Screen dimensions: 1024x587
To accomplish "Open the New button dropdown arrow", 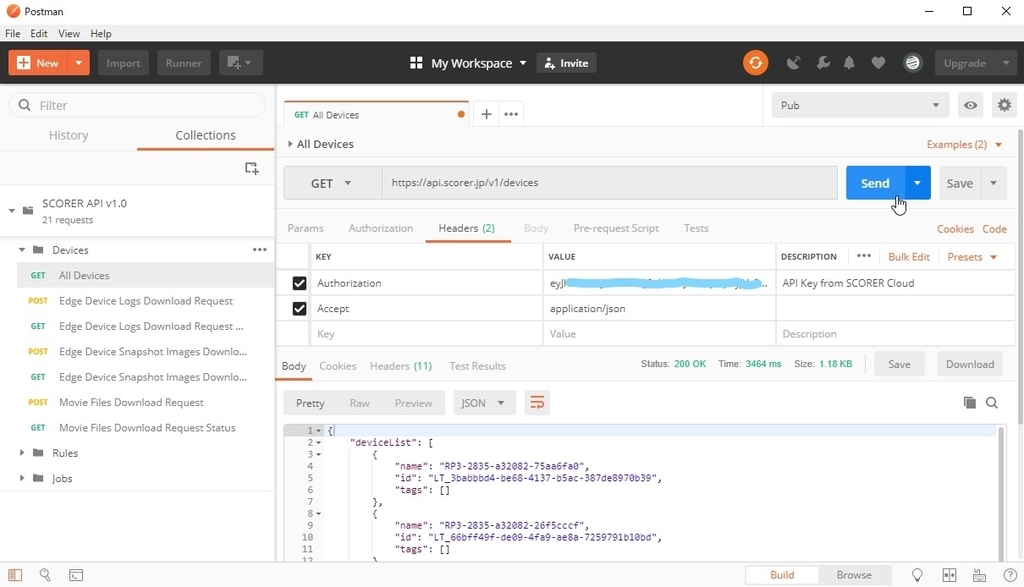I will [x=78, y=63].
